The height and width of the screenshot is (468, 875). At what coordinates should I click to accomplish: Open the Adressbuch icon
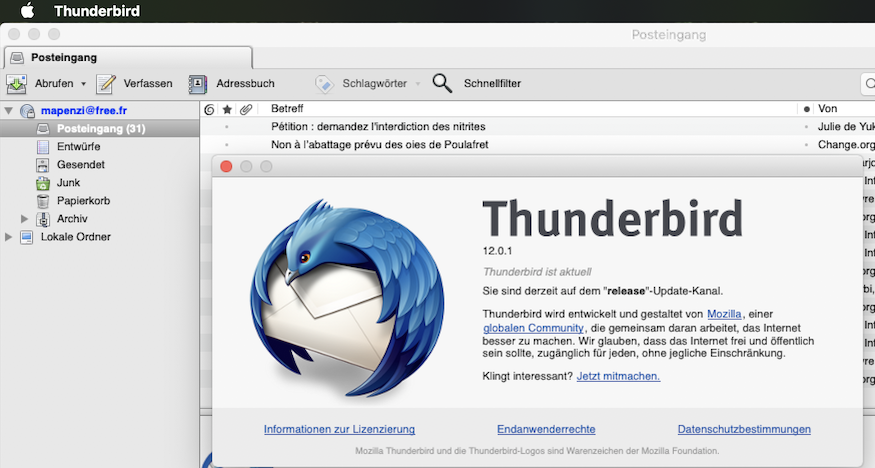pyautogui.click(x=198, y=84)
